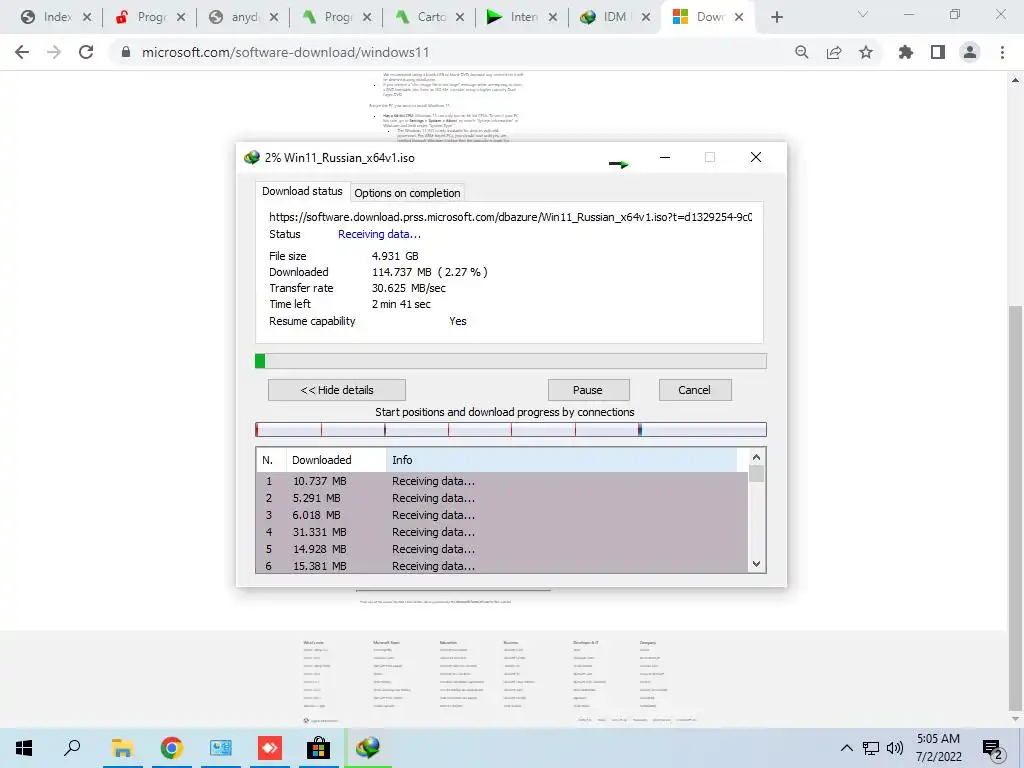Open Windows taskbar search
Image resolution: width=1024 pixels, height=768 pixels.
72,748
